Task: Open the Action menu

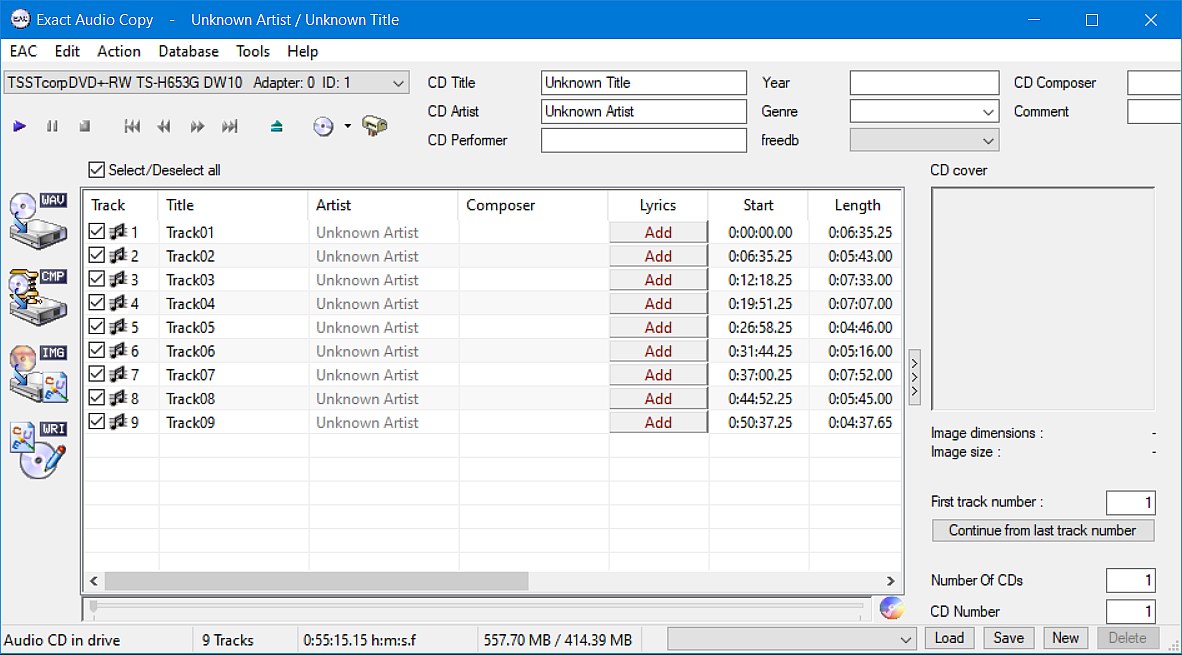Action: (x=119, y=51)
